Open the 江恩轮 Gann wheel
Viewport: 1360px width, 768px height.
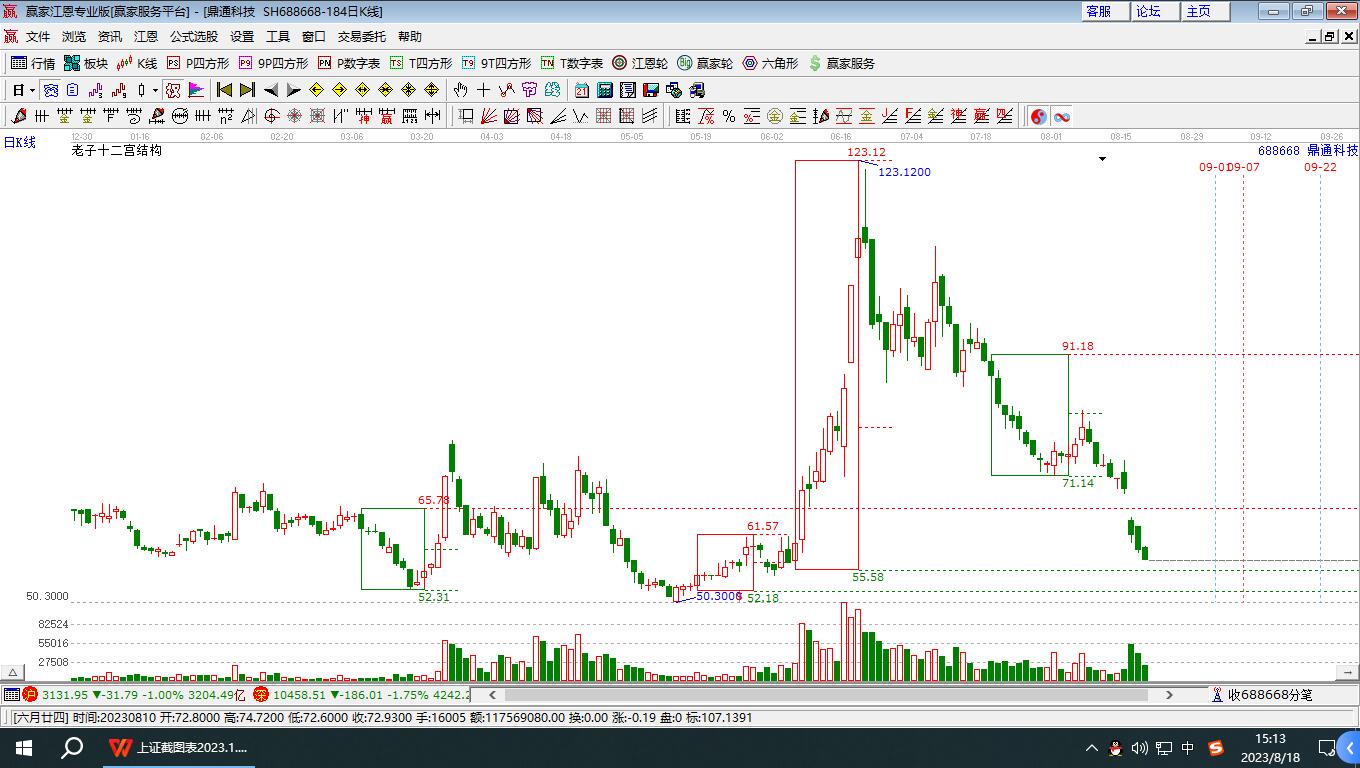click(640, 63)
